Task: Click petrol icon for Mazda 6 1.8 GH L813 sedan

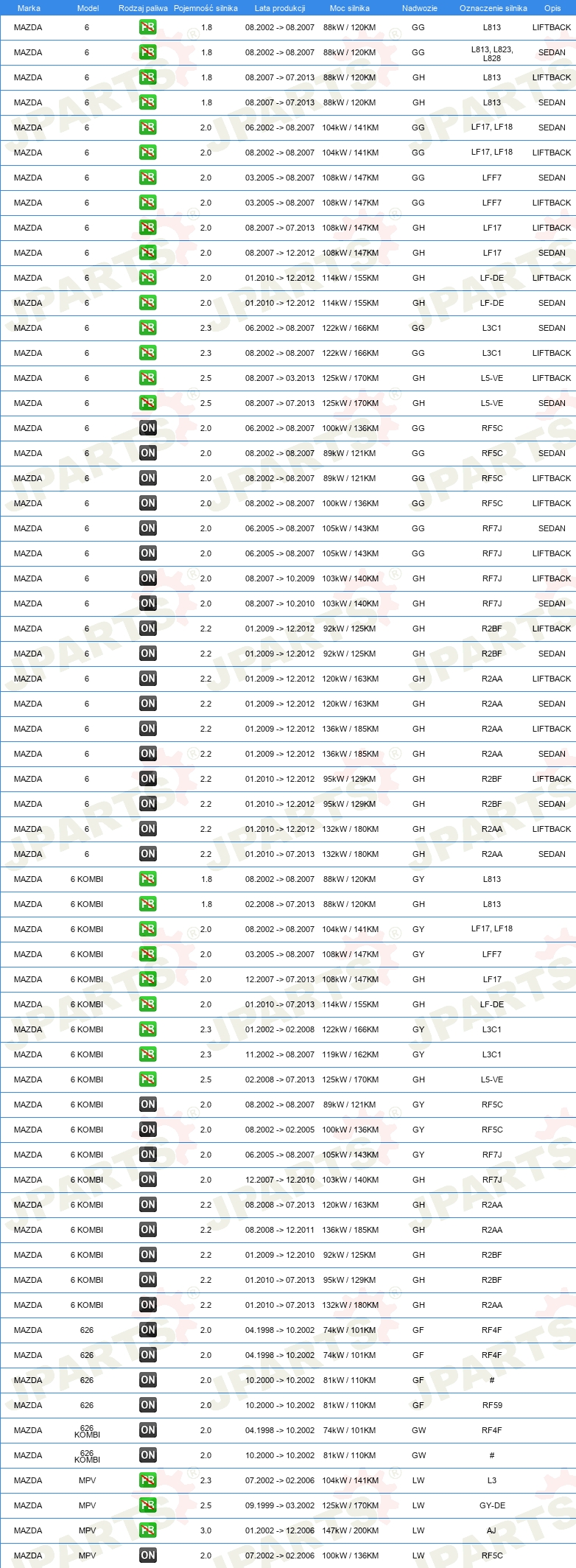Action: click(x=148, y=102)
